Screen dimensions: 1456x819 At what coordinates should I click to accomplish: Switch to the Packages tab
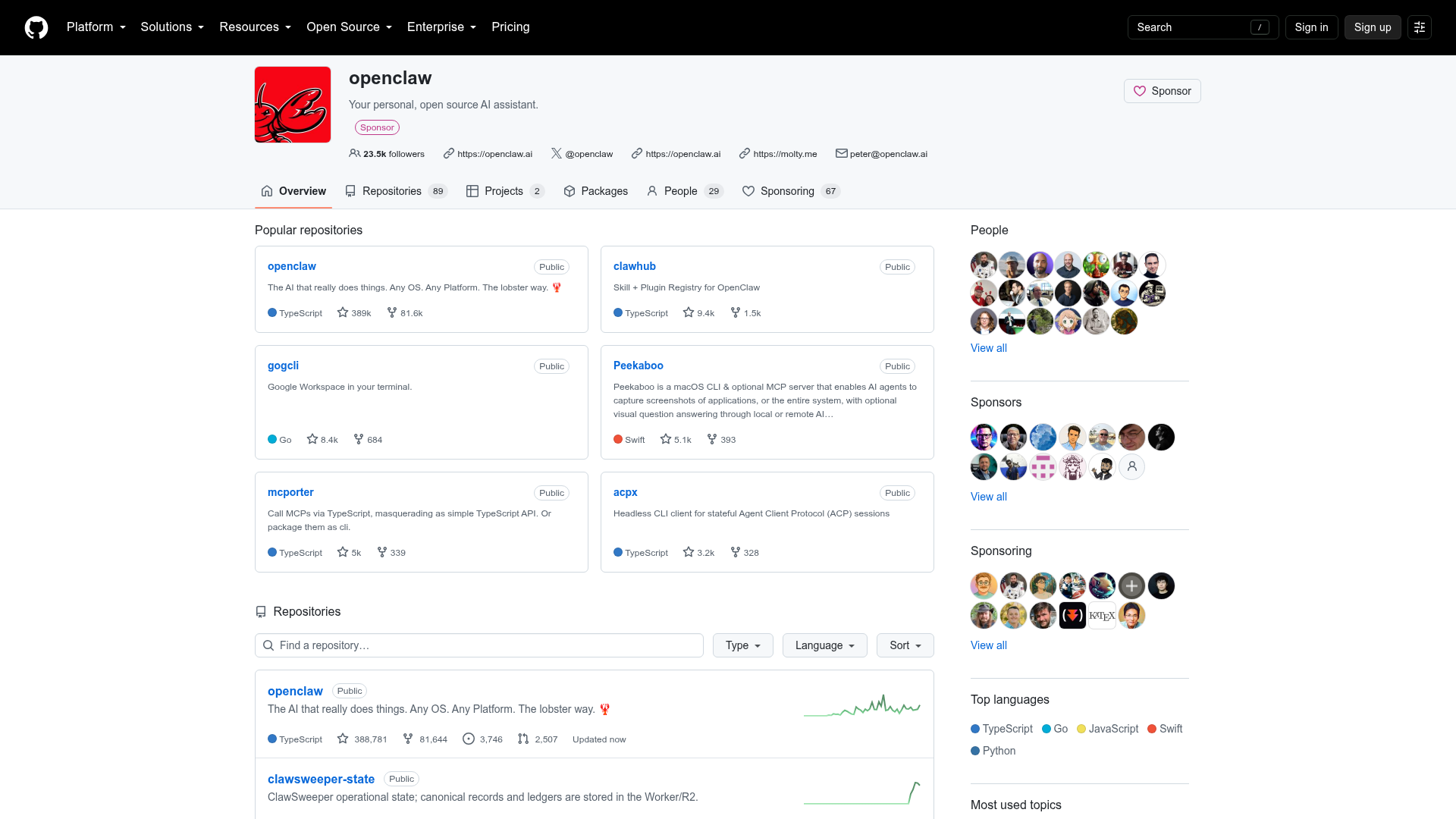[x=596, y=191]
